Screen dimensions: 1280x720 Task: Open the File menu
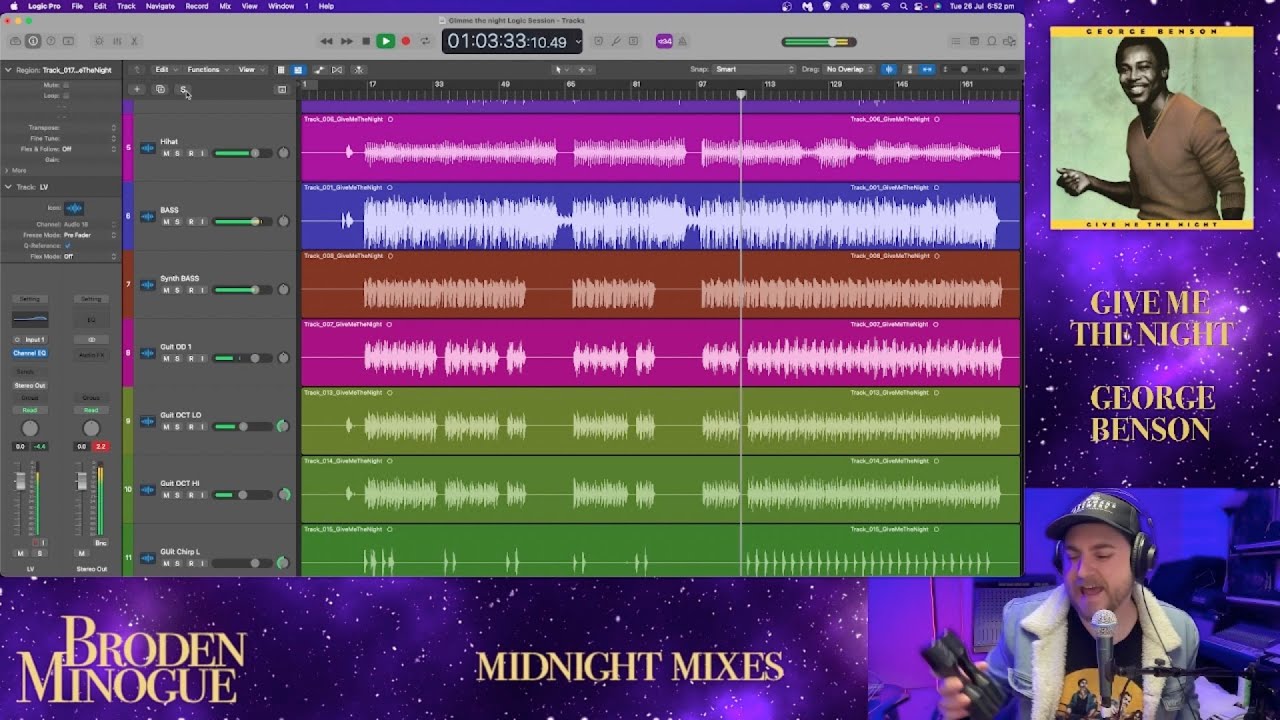[77, 6]
